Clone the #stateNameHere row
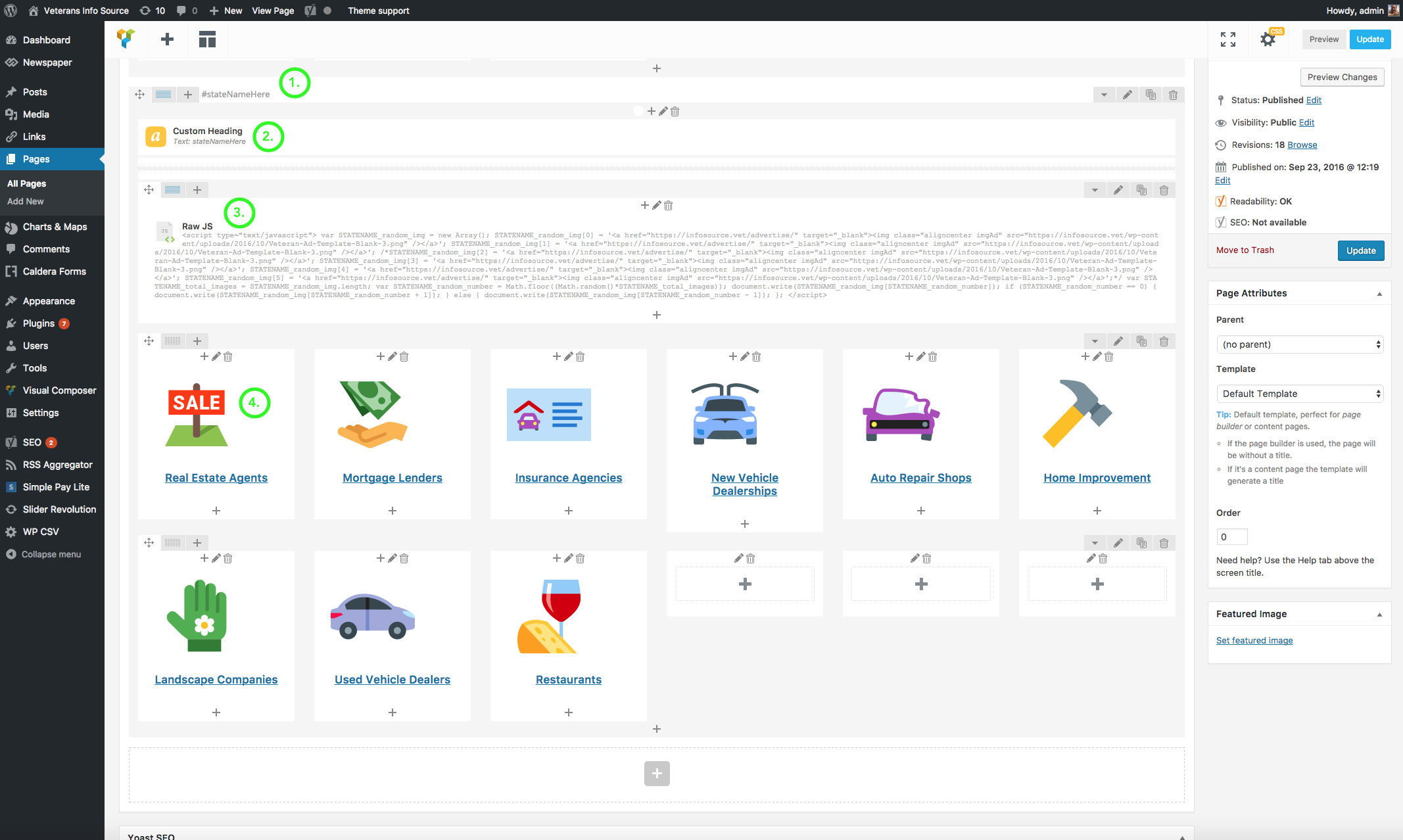The width and height of the screenshot is (1403, 840). point(1150,95)
